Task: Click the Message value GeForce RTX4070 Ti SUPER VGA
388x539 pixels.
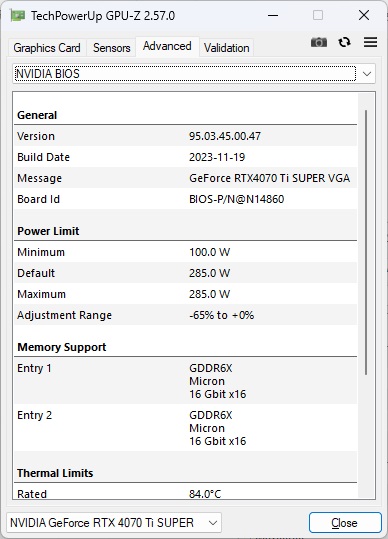Action: (269, 178)
